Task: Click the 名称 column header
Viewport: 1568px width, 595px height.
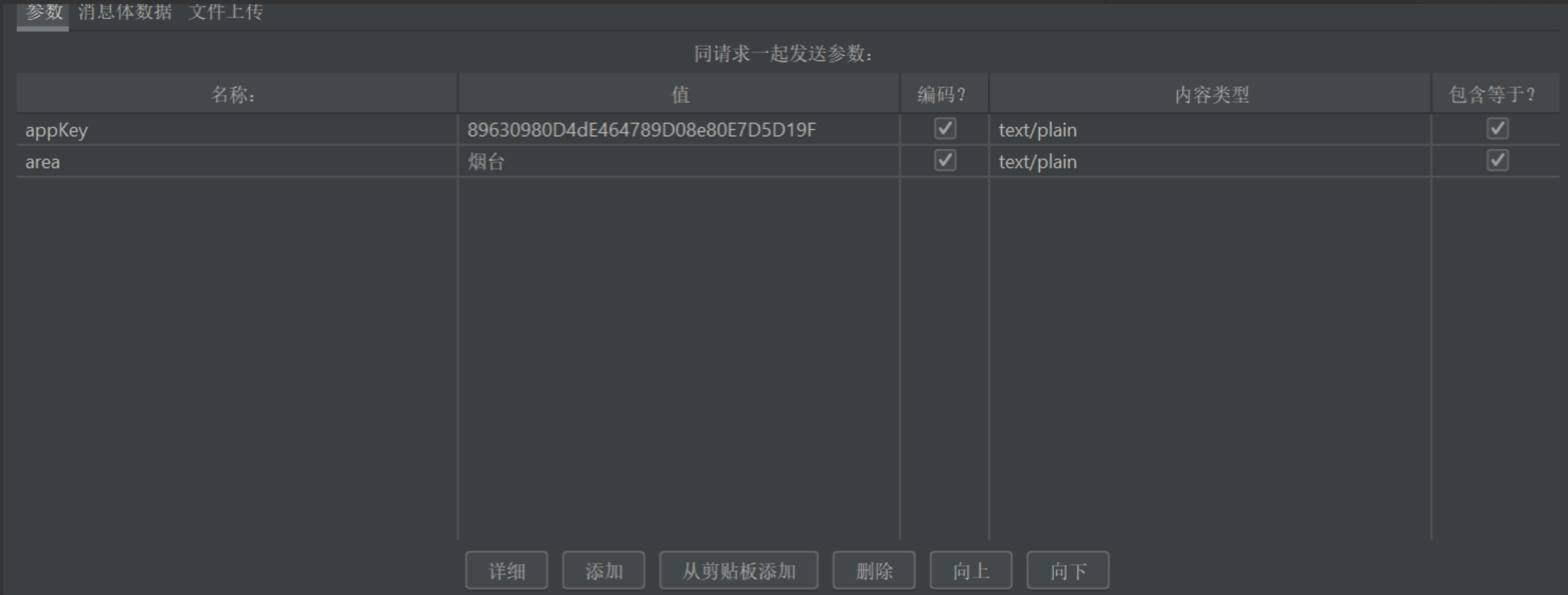Action: [237, 93]
